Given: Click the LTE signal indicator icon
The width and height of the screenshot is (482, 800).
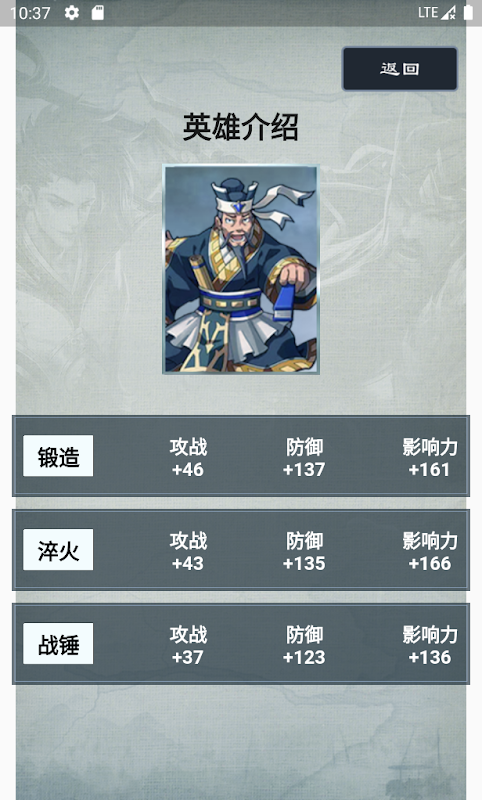Looking at the screenshot, I should 437,13.
